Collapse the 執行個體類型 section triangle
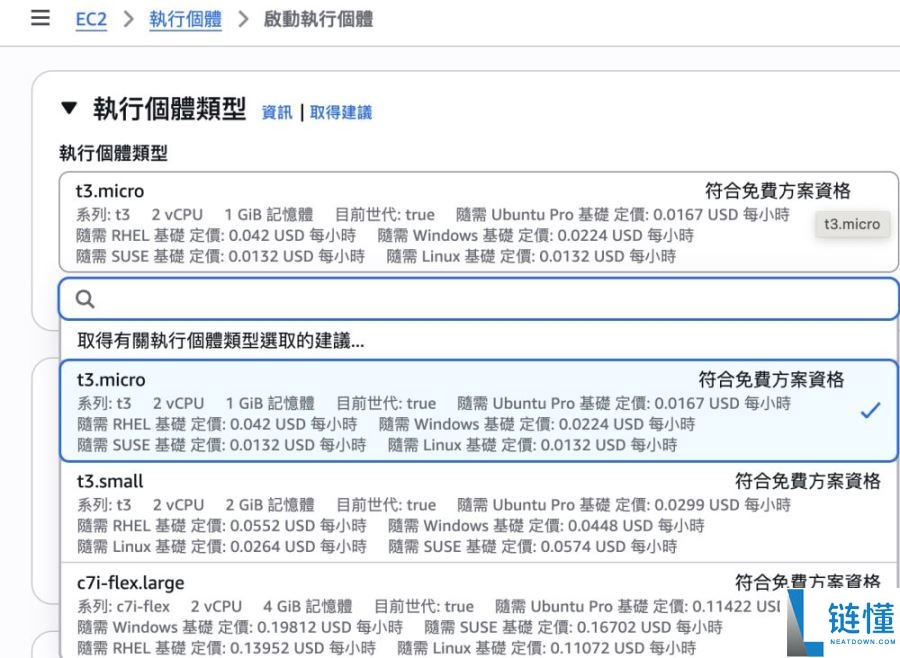Viewport: 900px width, 658px height. [69, 108]
